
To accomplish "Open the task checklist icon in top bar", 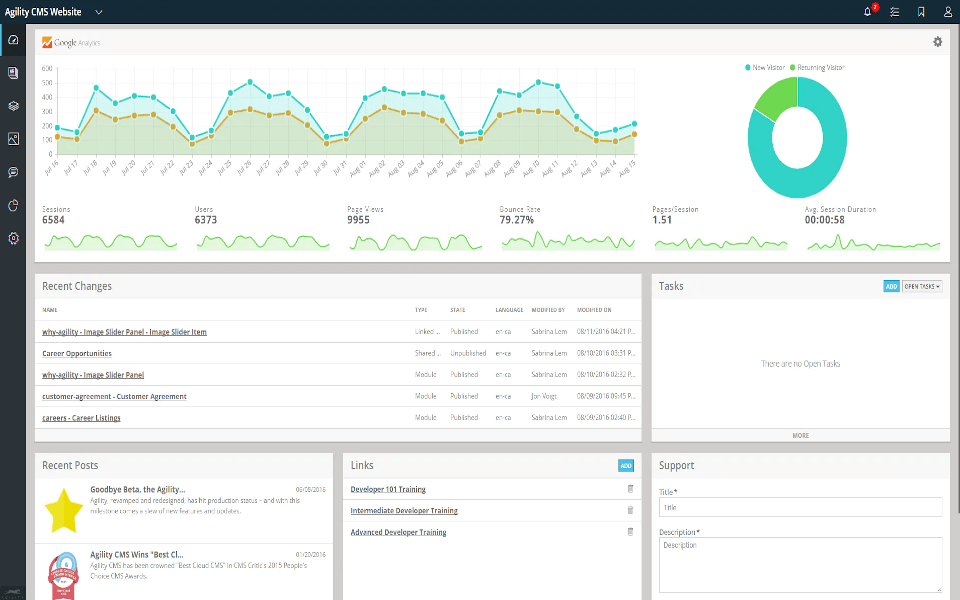I will pyautogui.click(x=894, y=12).
